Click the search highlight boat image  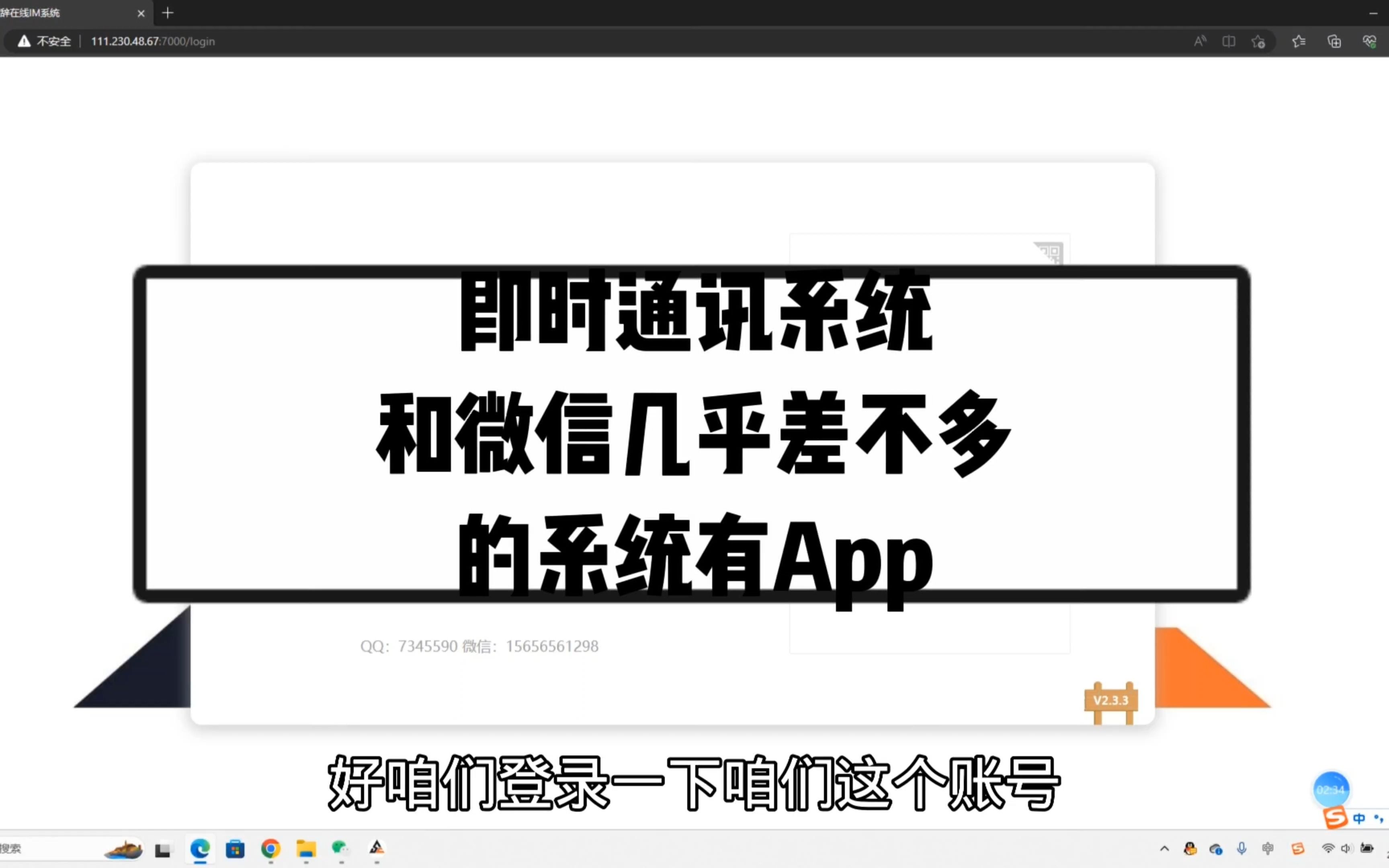coord(123,849)
